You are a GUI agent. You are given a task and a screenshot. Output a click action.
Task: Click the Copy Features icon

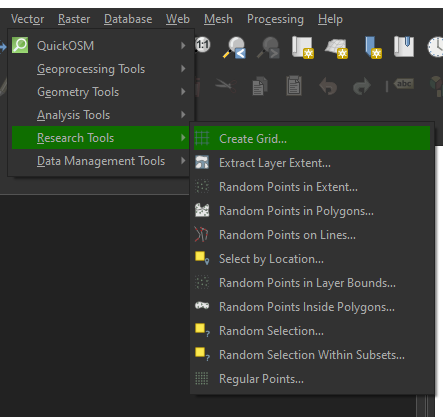(260, 86)
